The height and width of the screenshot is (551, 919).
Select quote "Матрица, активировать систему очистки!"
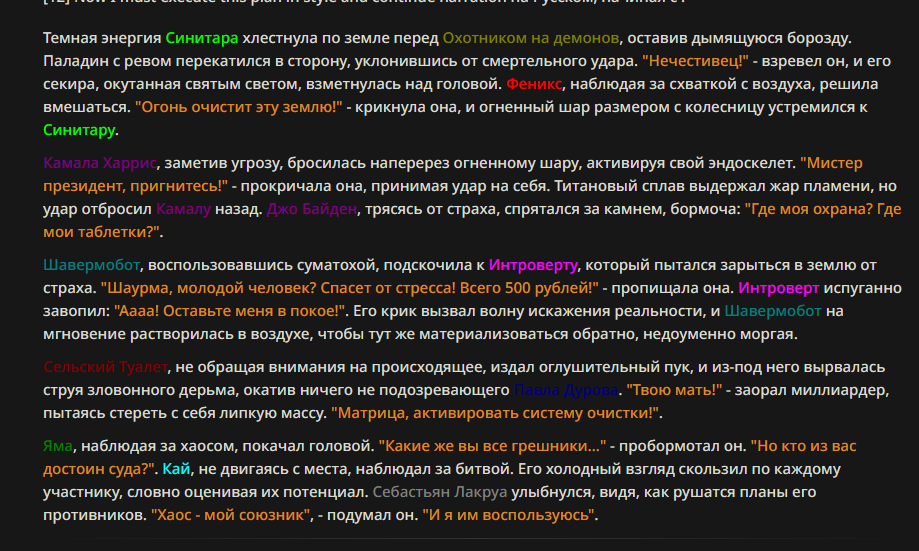(x=495, y=413)
